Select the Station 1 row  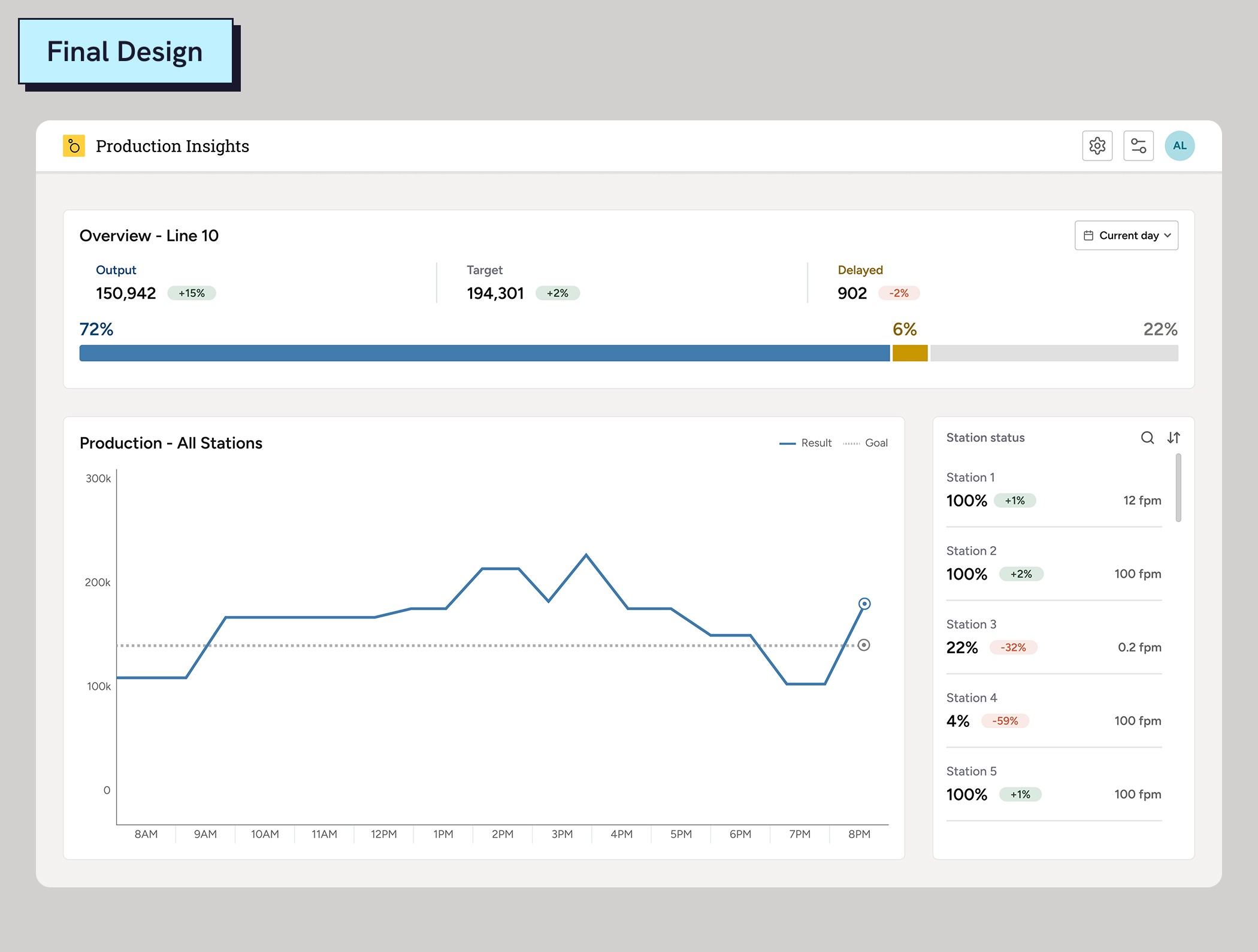click(x=1053, y=490)
